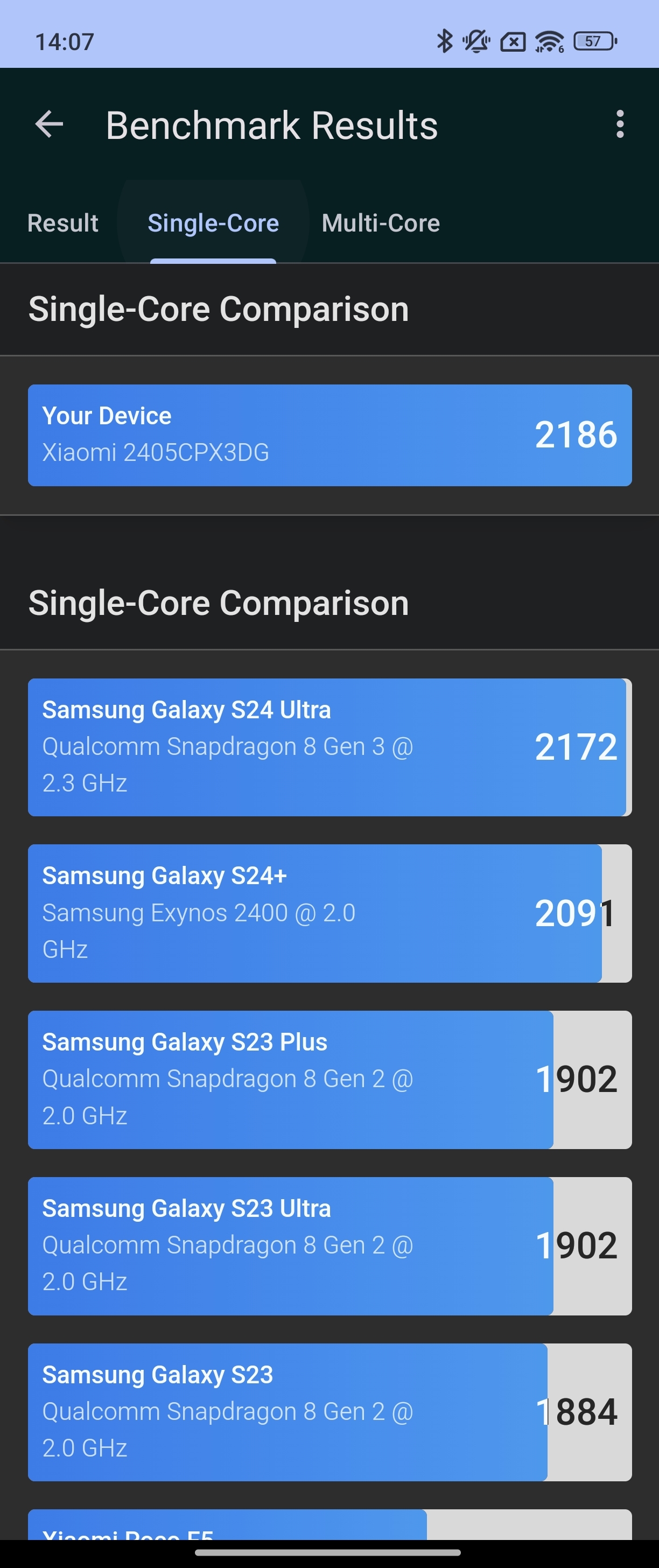Tap the back arrow icon

(x=50, y=124)
